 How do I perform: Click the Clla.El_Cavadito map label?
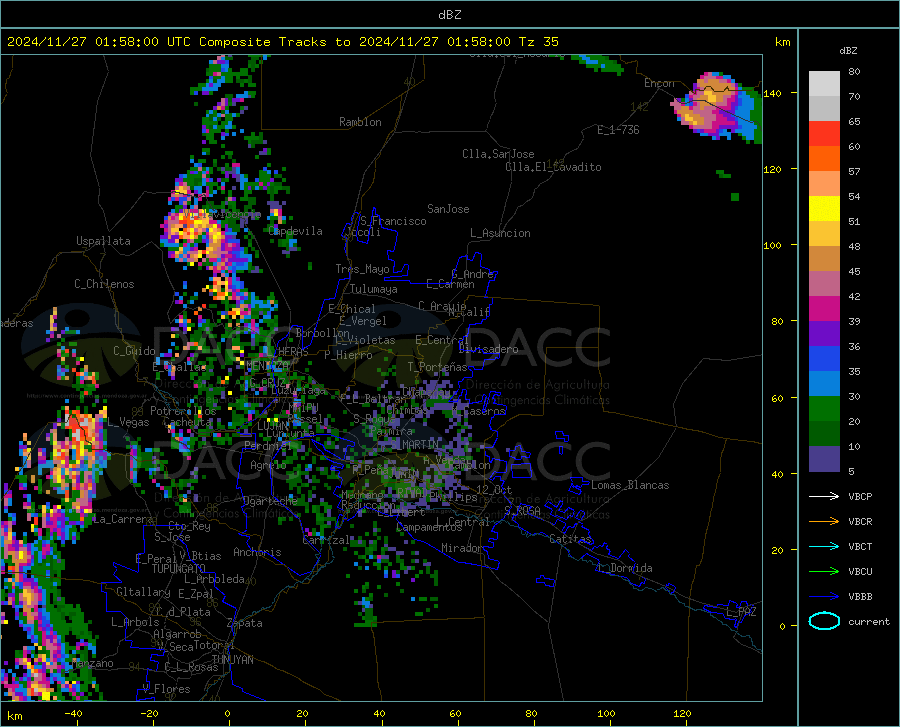(553, 167)
